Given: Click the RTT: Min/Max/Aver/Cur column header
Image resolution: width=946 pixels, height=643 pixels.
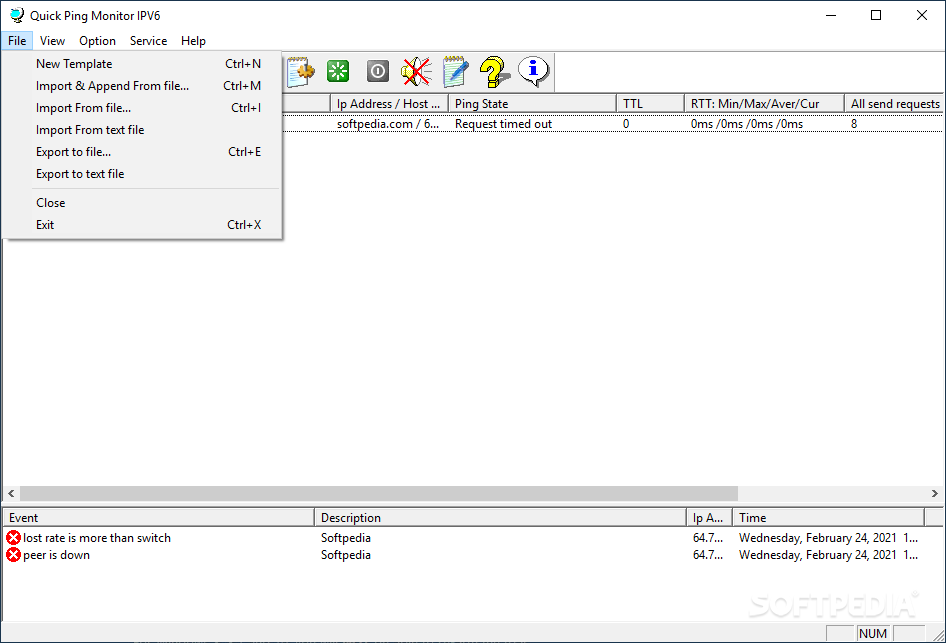Looking at the screenshot, I should (x=764, y=103).
